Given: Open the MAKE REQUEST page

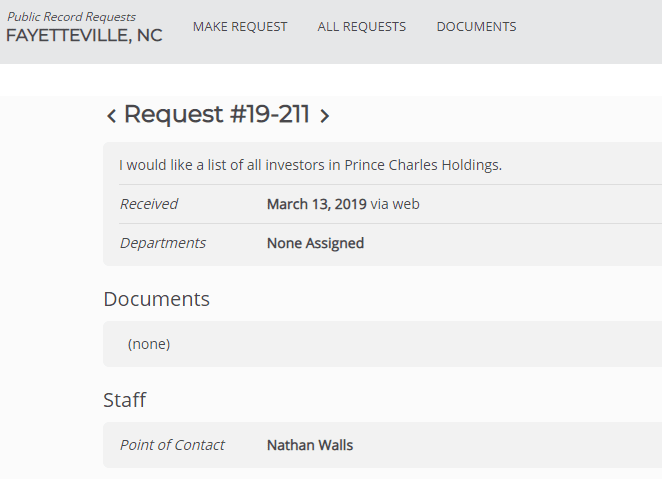Looking at the screenshot, I should click(240, 27).
